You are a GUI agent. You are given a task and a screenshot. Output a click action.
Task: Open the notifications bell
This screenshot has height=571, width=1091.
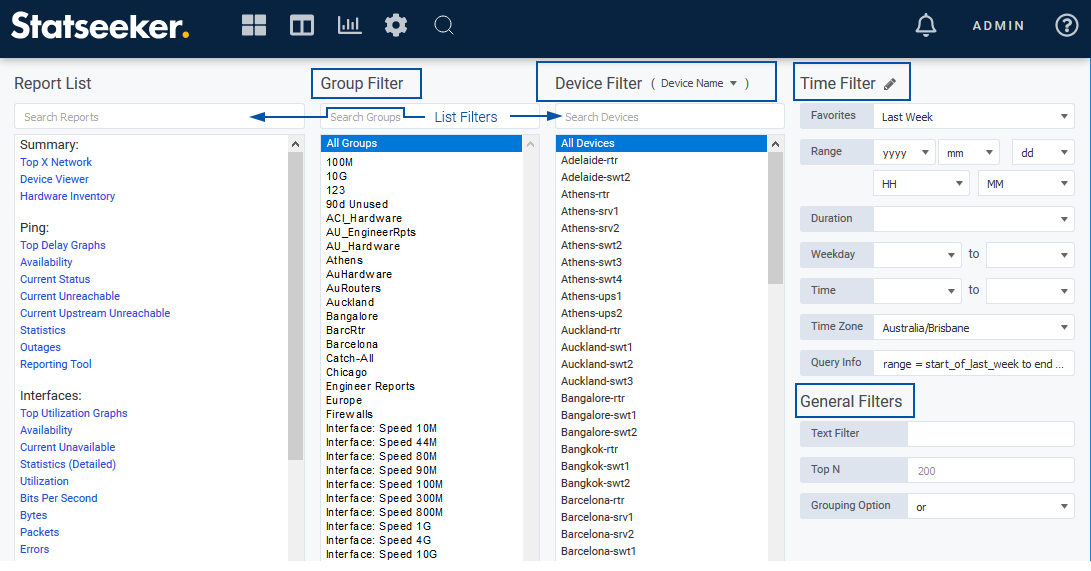click(x=926, y=26)
